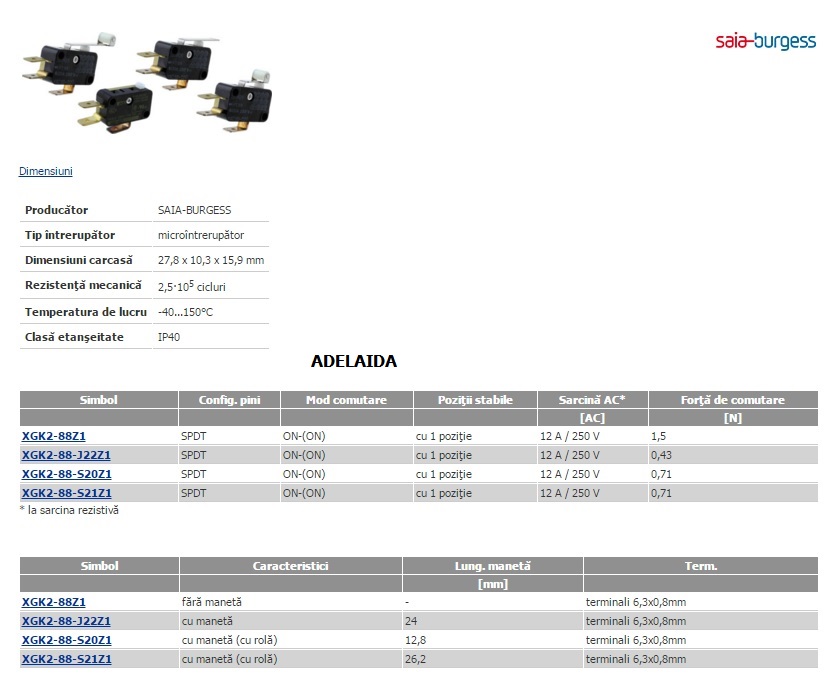Select the 27,8 x 10,3 x 15,9 mm value

(x=211, y=260)
